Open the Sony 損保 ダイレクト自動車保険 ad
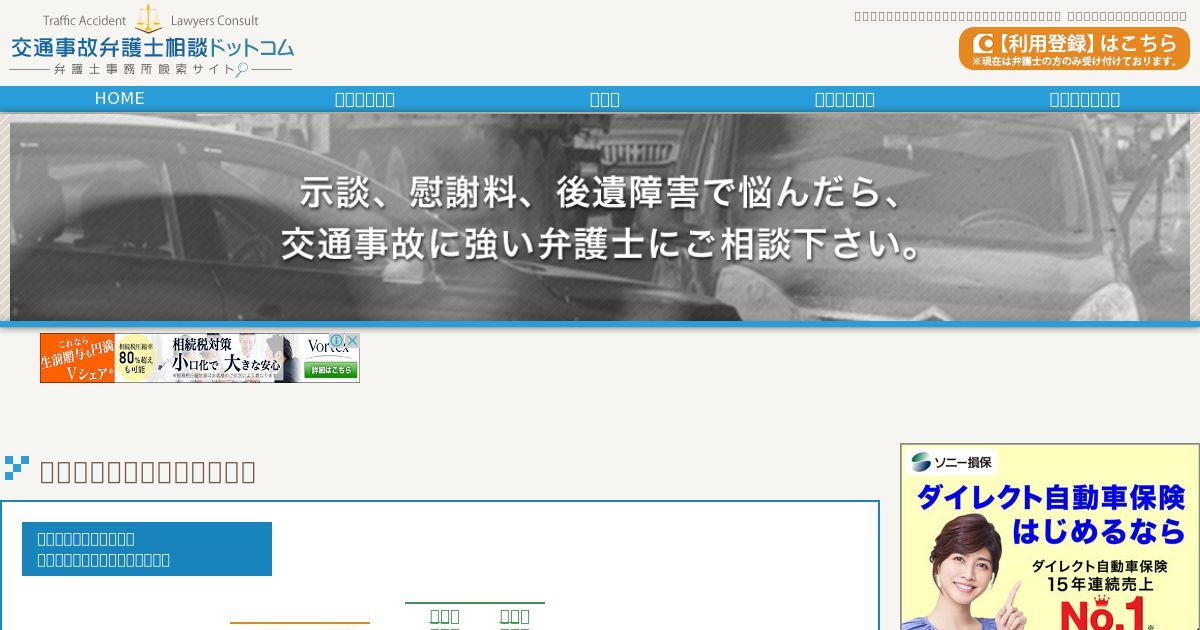Viewport: 1200px width, 630px height. click(x=1050, y=537)
